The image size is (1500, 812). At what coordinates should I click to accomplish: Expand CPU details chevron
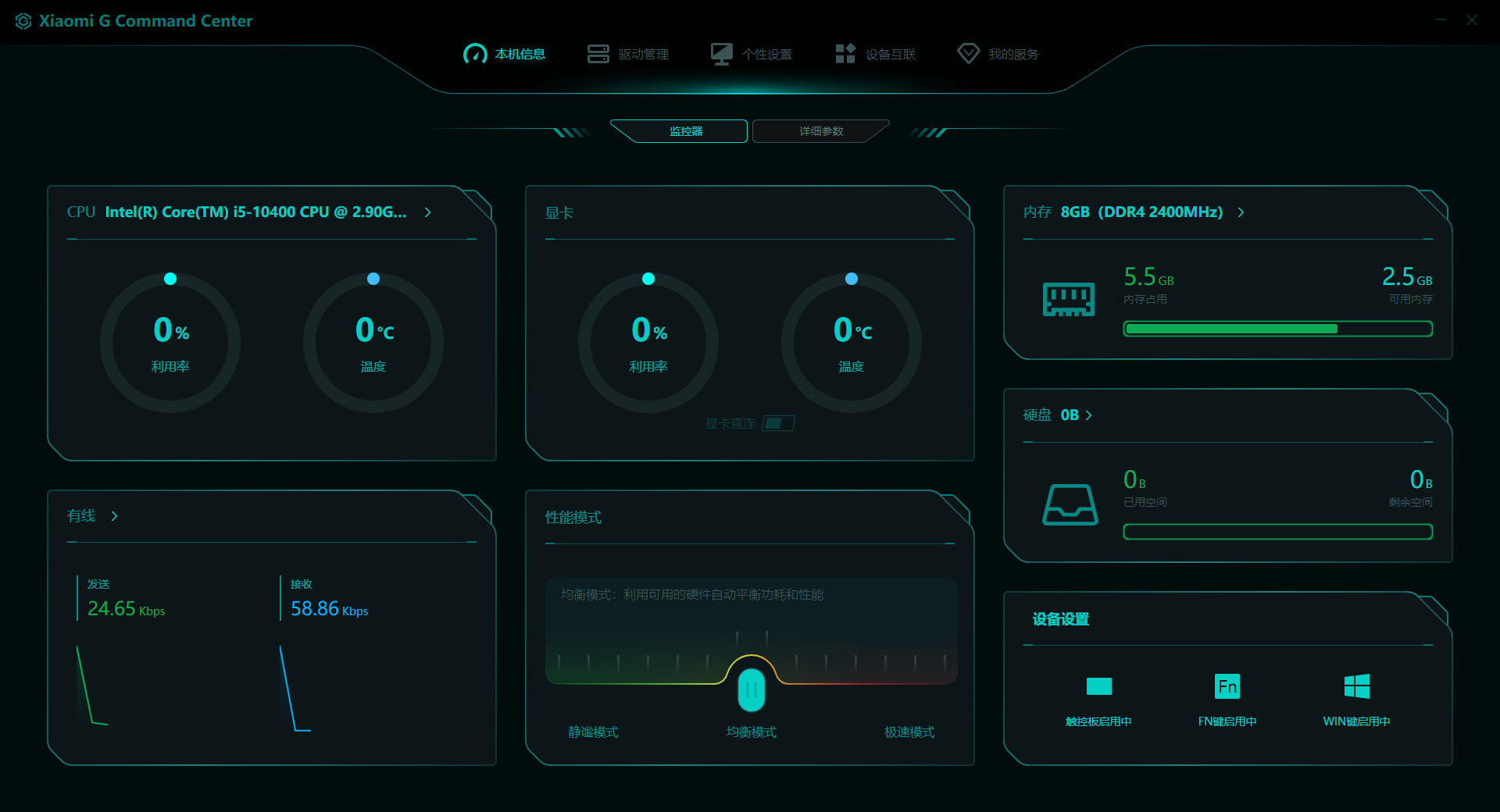click(427, 212)
